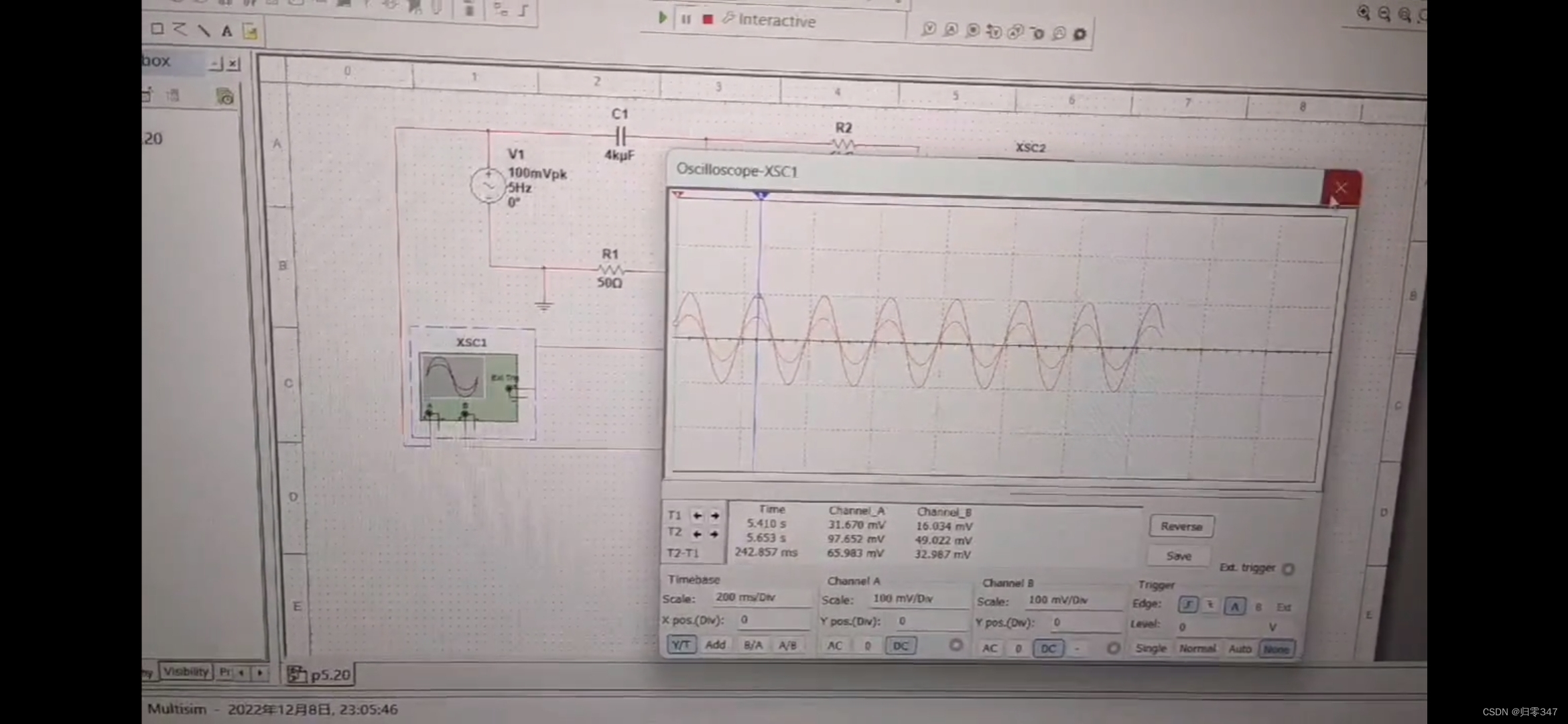This screenshot has height=724, width=1568.
Task: Set Channel A coupling to 0
Action: pos(867,646)
